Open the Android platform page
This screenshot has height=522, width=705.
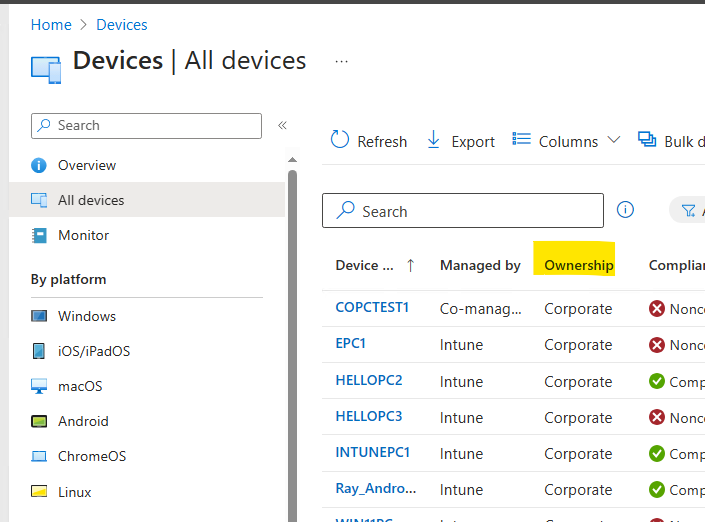(x=83, y=421)
